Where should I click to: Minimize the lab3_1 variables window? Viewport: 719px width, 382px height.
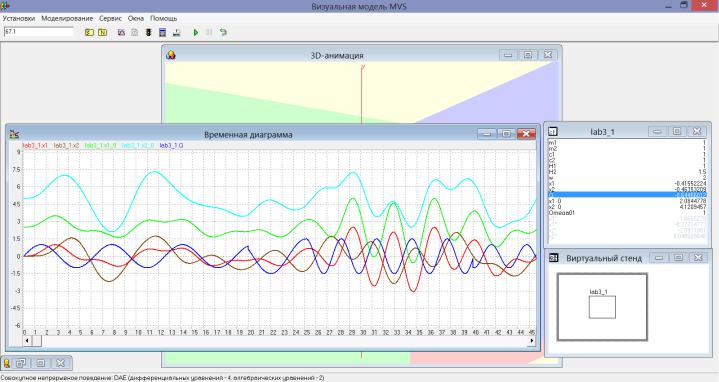(657, 131)
